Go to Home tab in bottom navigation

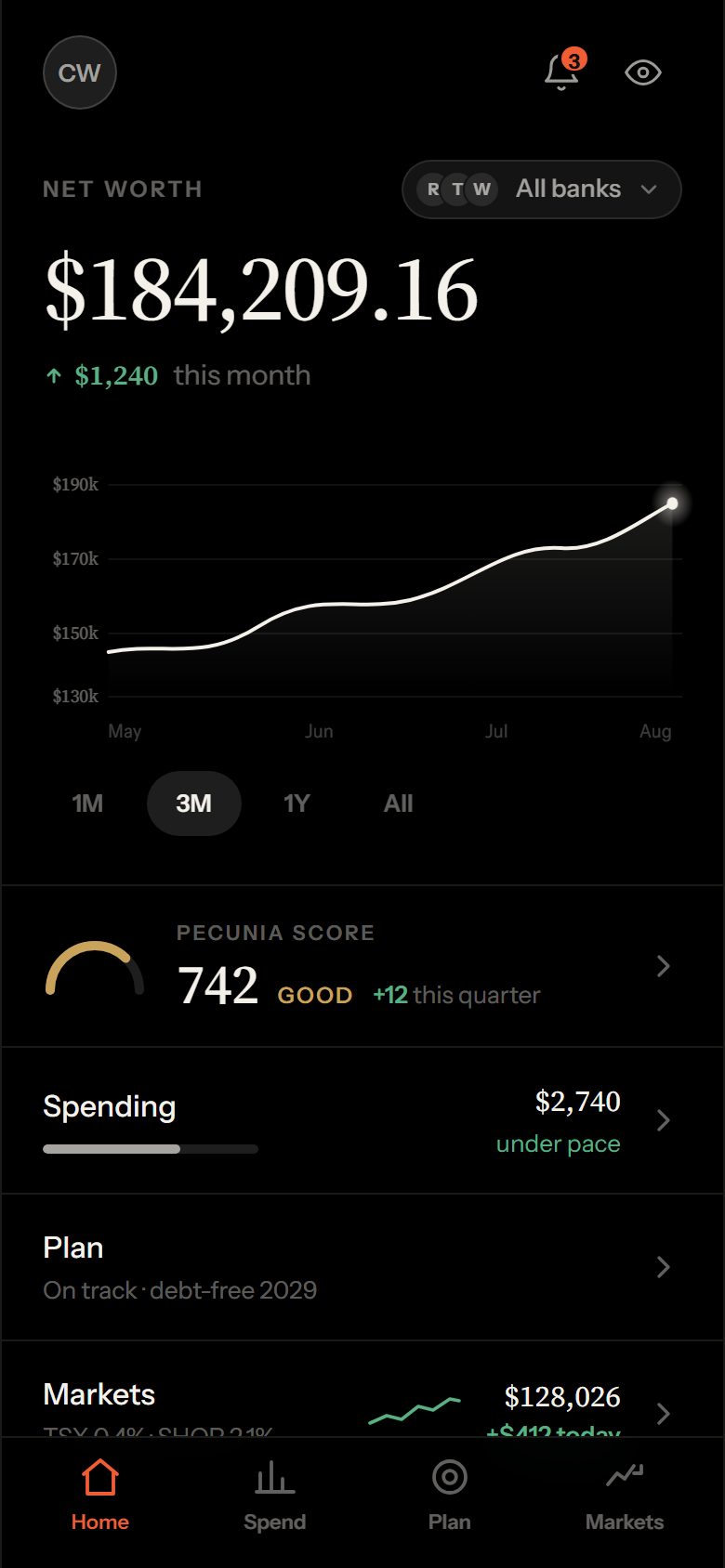[100, 1496]
